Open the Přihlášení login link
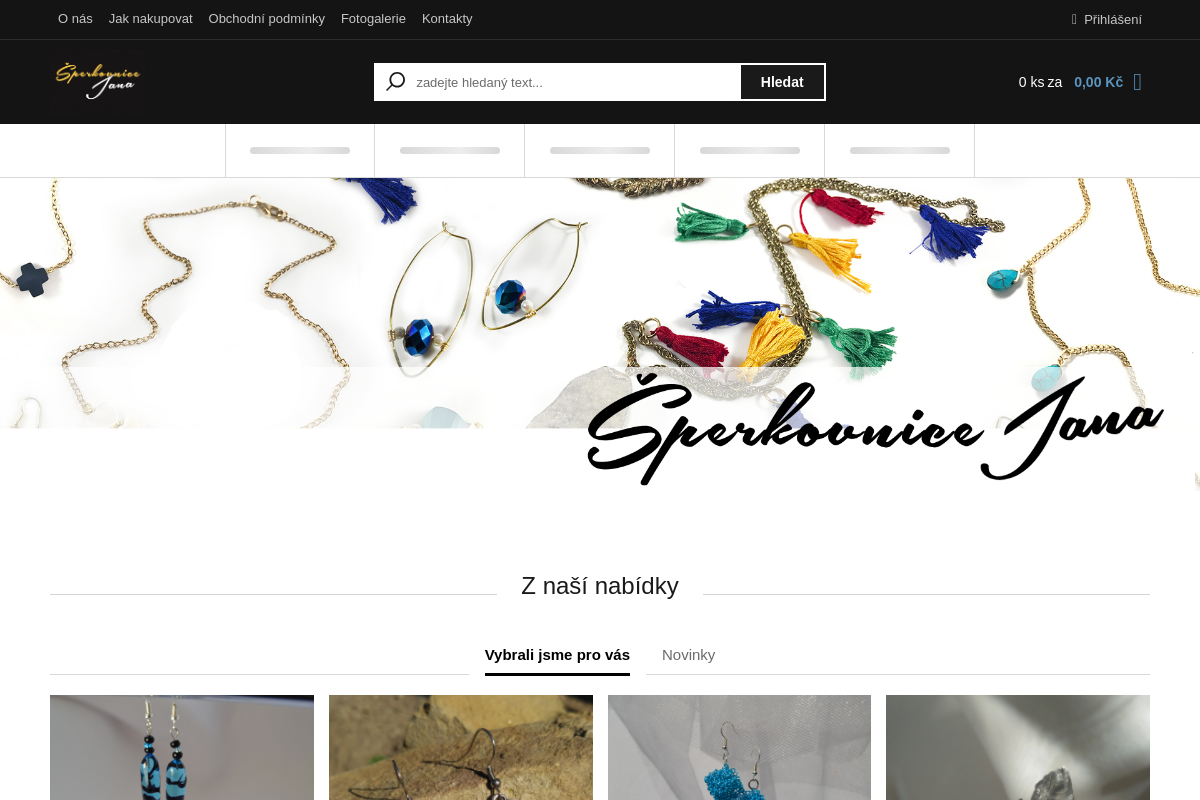The width and height of the screenshot is (1200, 800). (x=1112, y=19)
